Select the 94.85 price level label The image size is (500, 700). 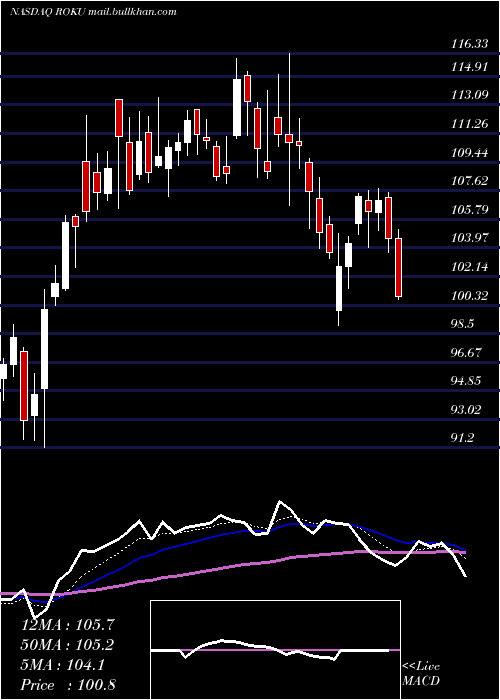466,381
